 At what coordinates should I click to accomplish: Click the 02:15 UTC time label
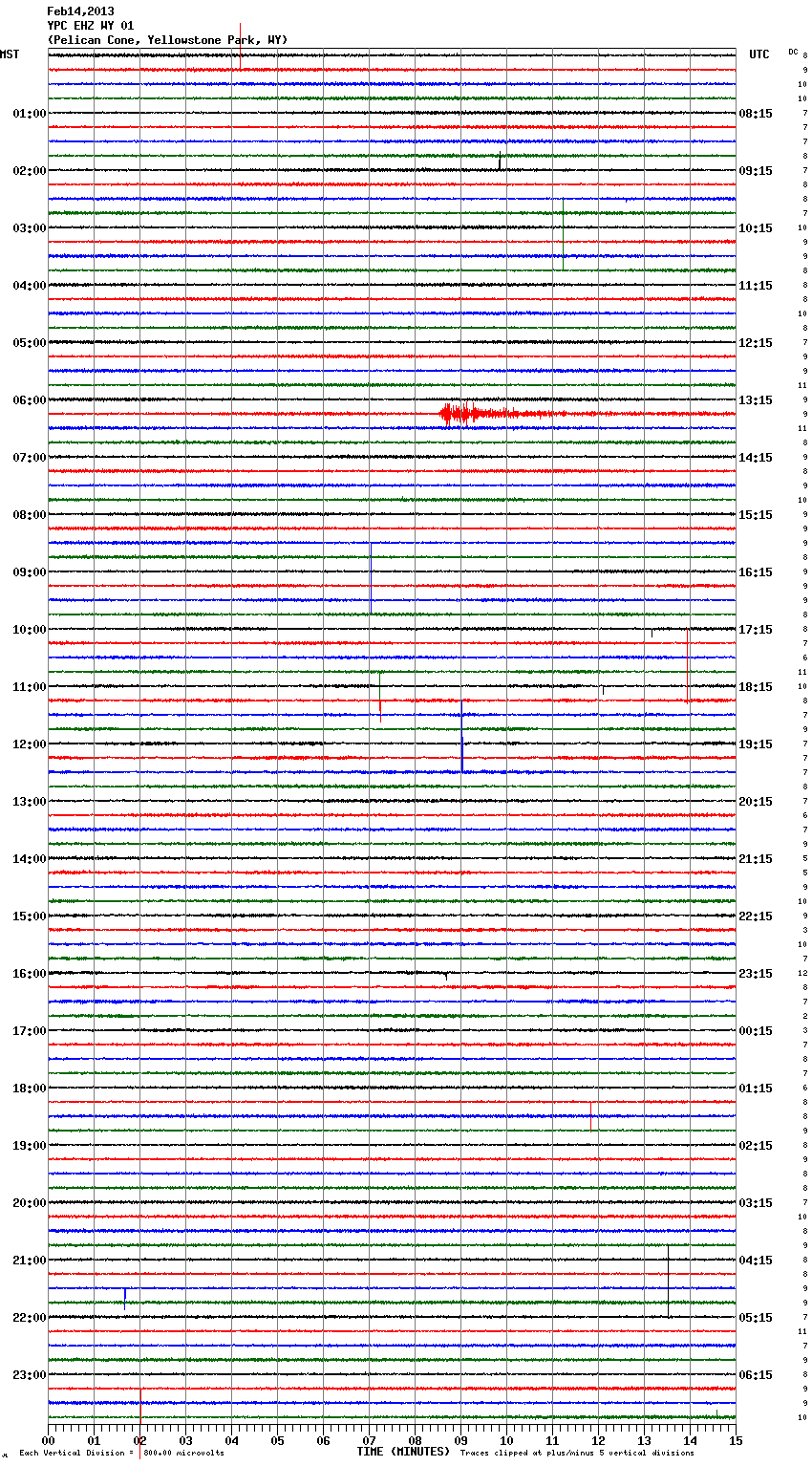(756, 1146)
